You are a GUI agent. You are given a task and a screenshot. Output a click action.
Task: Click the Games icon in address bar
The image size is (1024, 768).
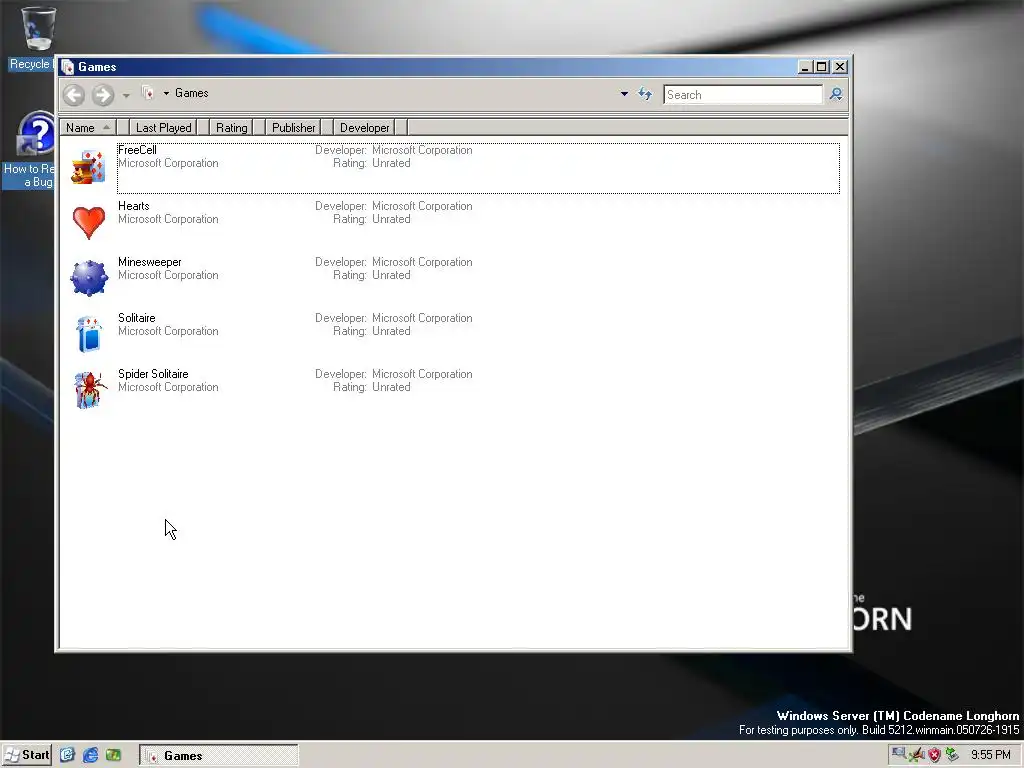click(x=149, y=93)
